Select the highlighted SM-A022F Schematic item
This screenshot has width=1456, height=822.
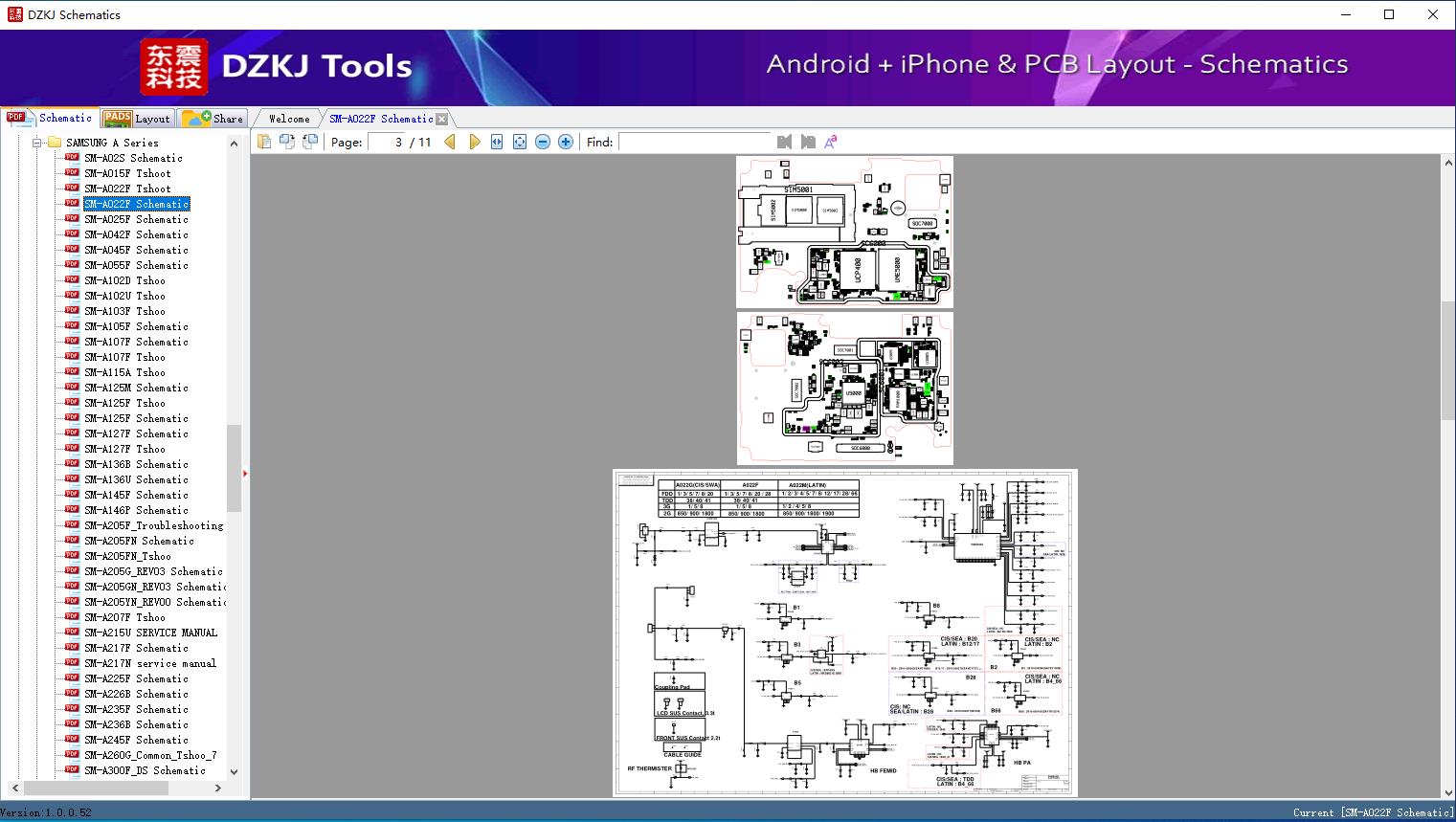(136, 204)
